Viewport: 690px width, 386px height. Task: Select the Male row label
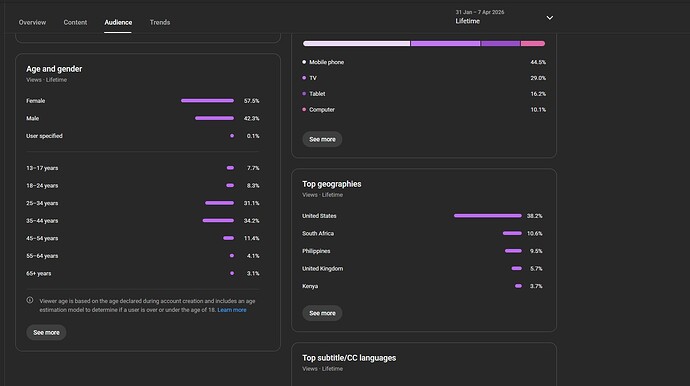33,118
